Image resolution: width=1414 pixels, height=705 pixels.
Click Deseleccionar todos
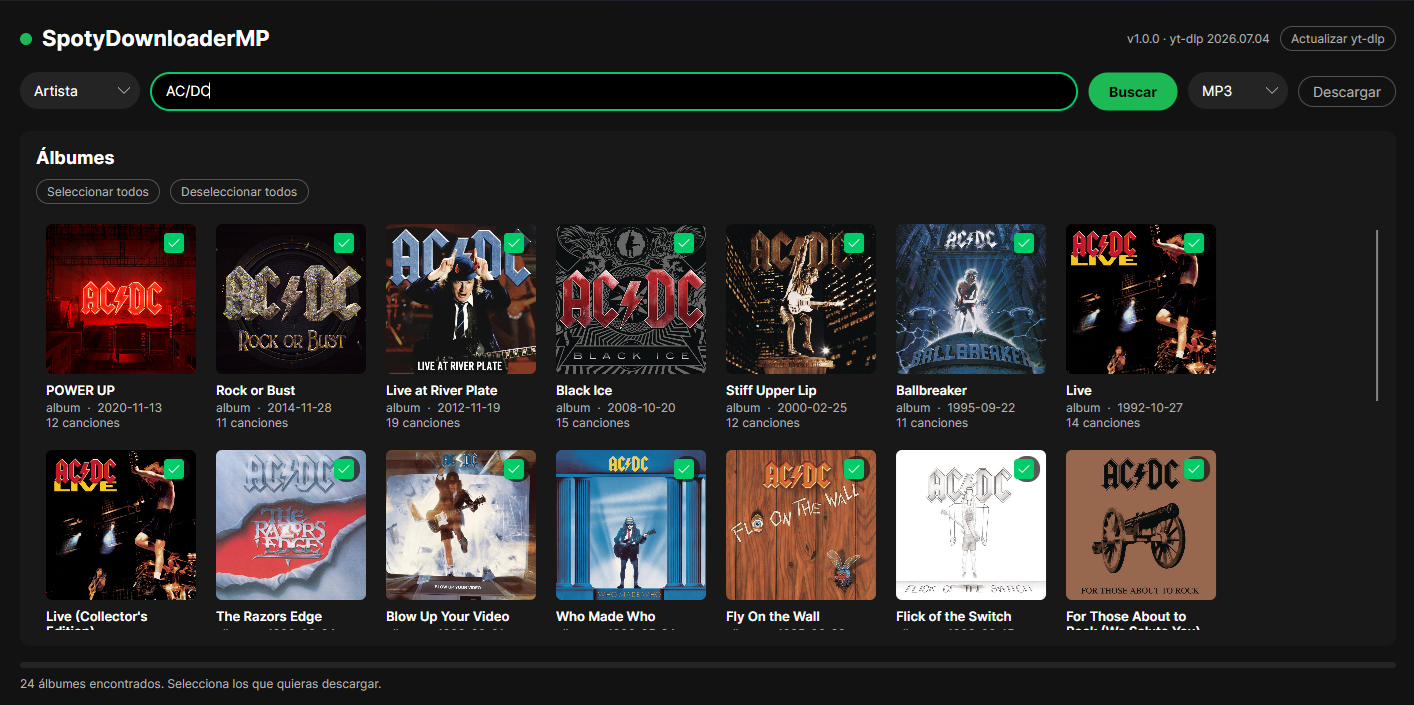pyautogui.click(x=239, y=191)
